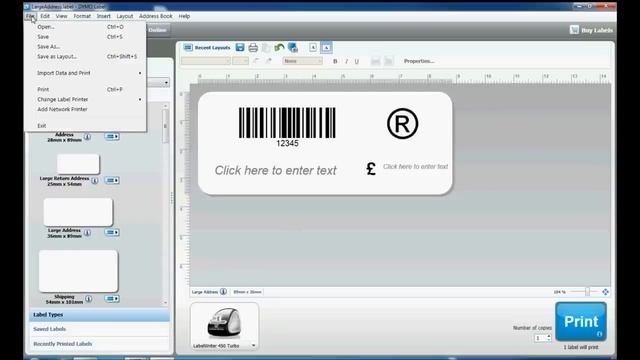Open the Help menu
This screenshot has width=640, height=360.
(184, 16)
